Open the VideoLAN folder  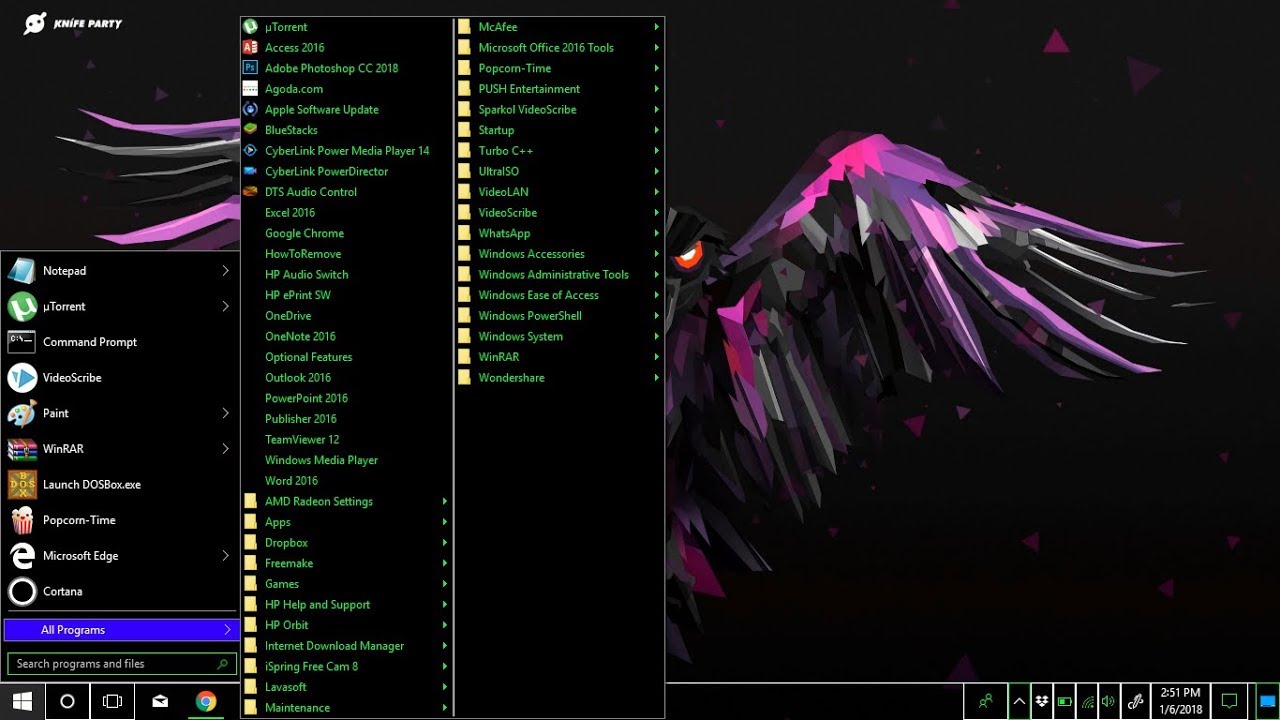[x=559, y=192]
